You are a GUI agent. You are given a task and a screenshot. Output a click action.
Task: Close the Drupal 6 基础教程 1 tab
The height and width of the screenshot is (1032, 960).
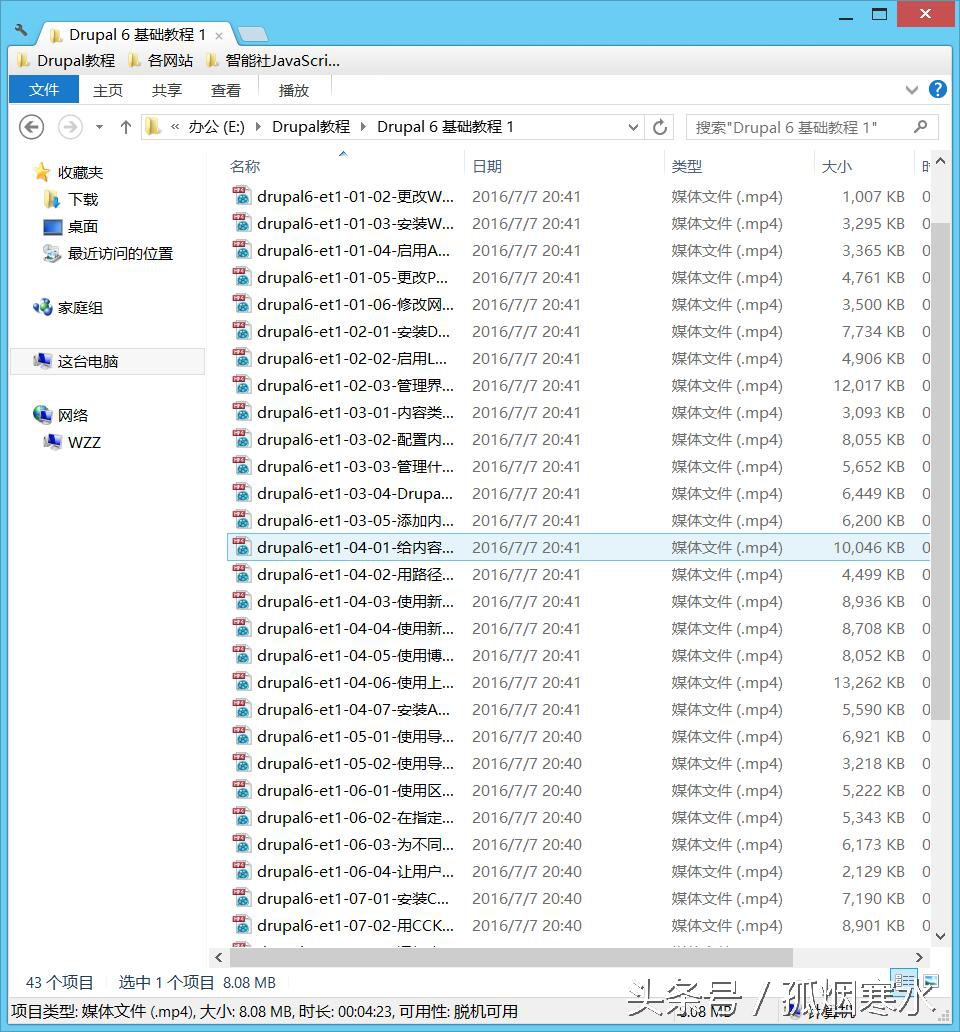click(218, 36)
